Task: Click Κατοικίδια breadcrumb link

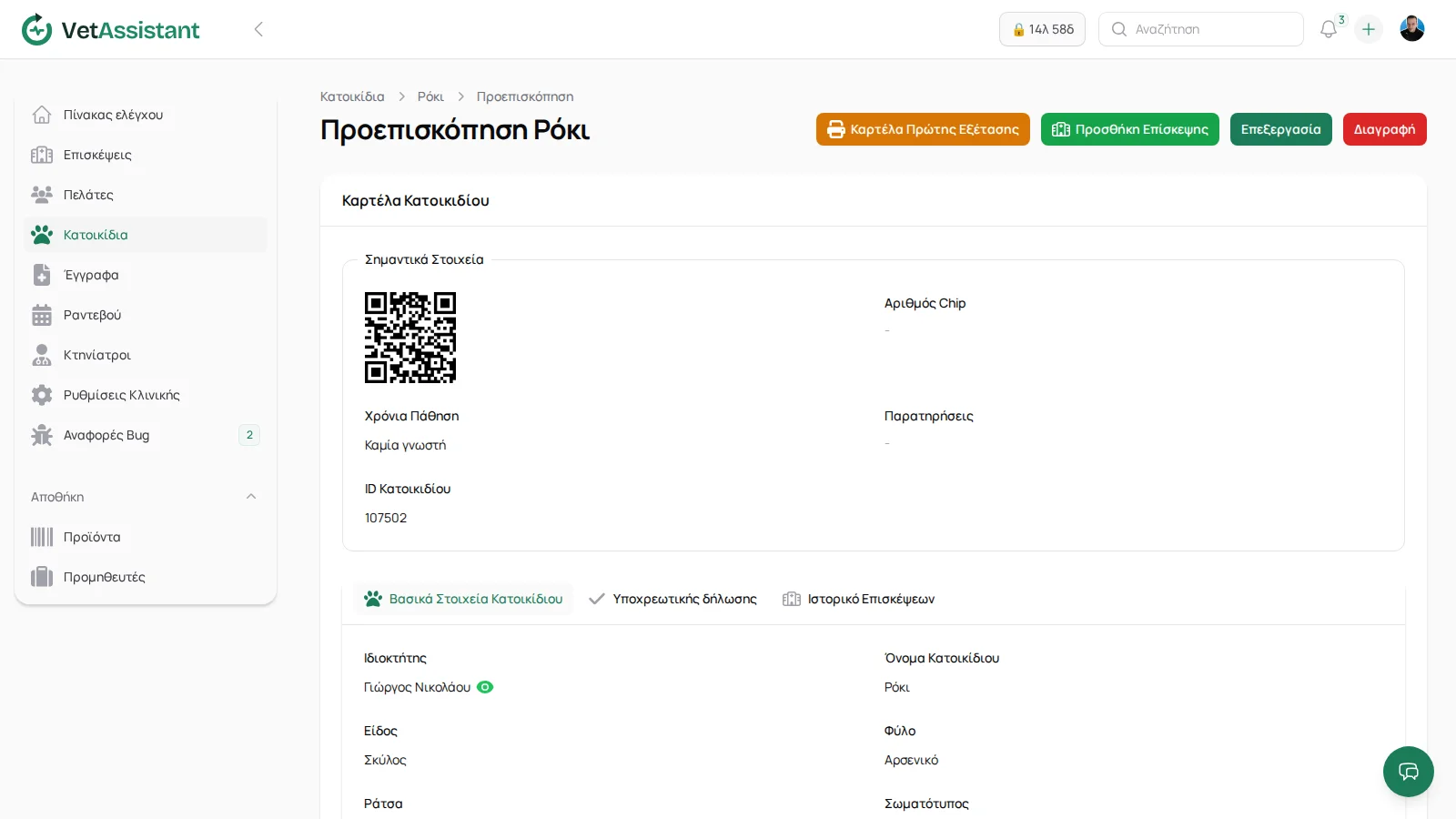Action: [352, 96]
